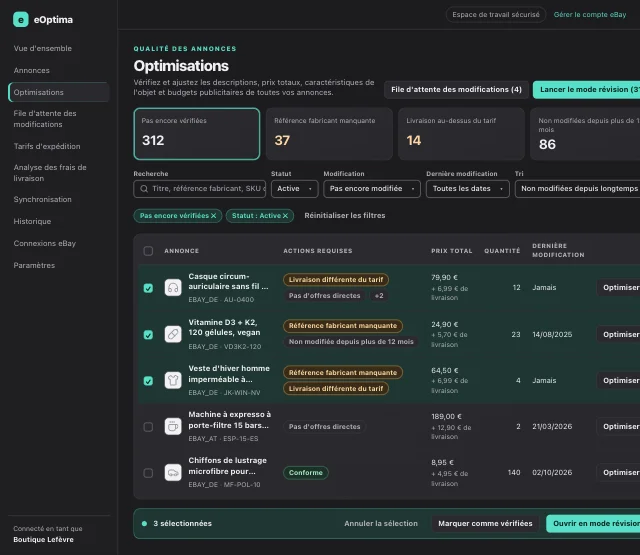Click the PRIX TOTAL column header
Viewport: 640px width, 555px height.
[x=452, y=251]
